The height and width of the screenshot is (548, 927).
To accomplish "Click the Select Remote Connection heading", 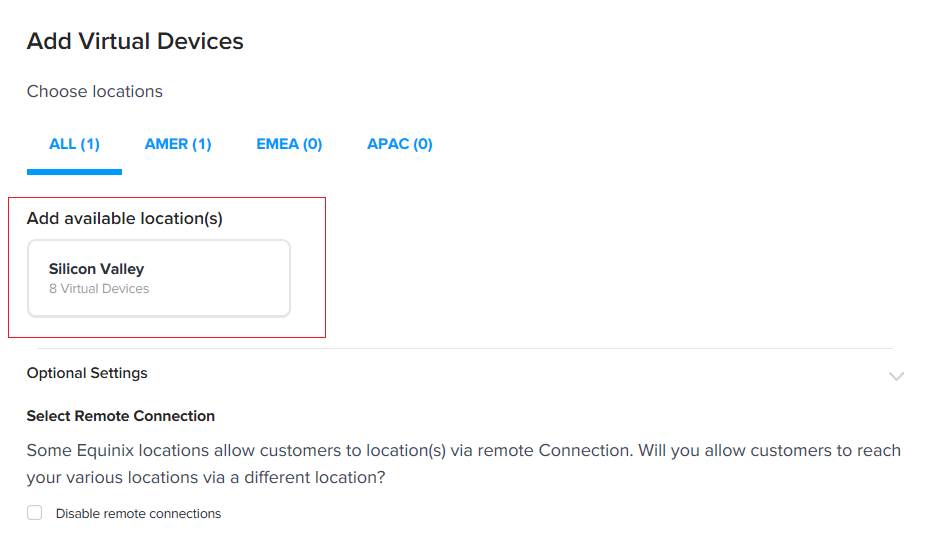I will pyautogui.click(x=121, y=416).
